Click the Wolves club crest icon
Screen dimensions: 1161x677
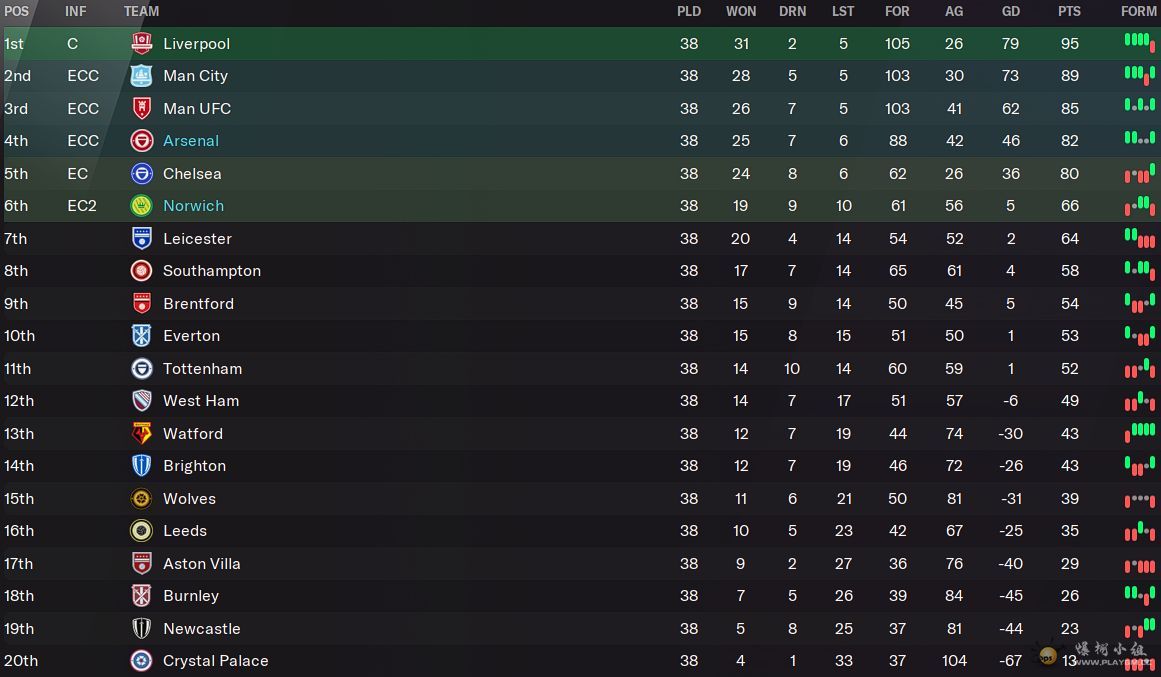[142, 499]
